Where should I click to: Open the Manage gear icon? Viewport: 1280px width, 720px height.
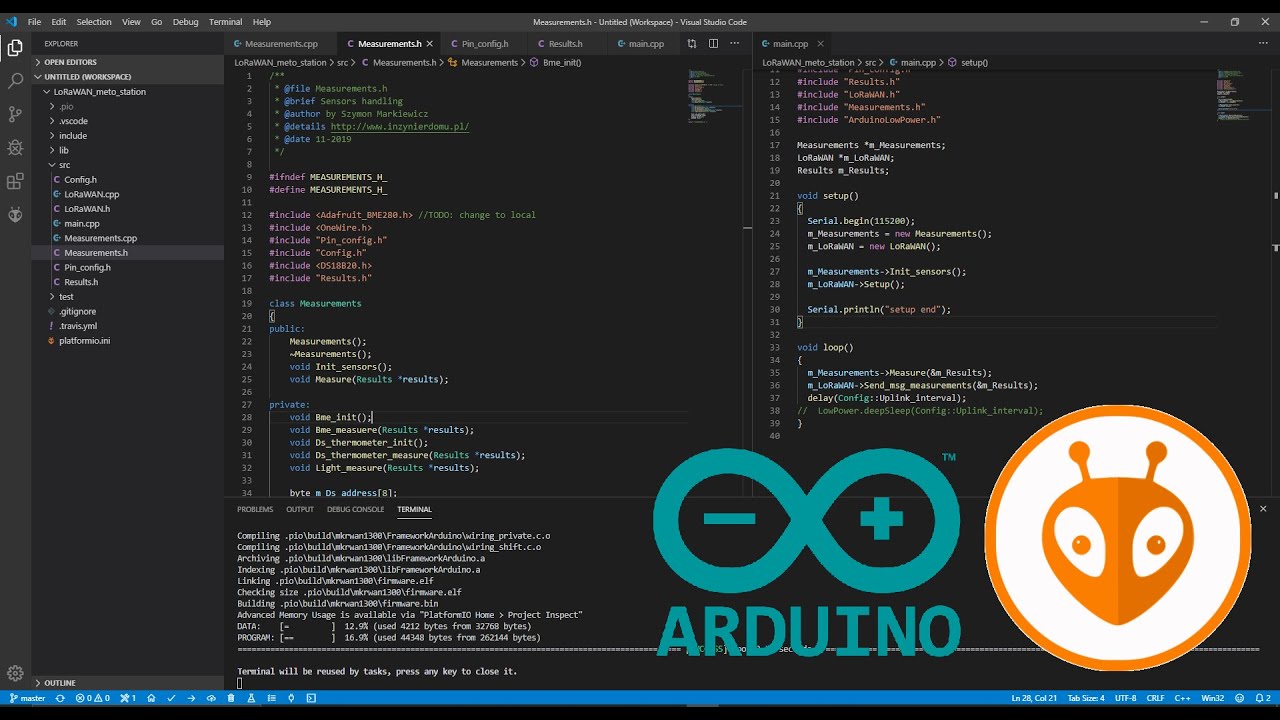15,673
